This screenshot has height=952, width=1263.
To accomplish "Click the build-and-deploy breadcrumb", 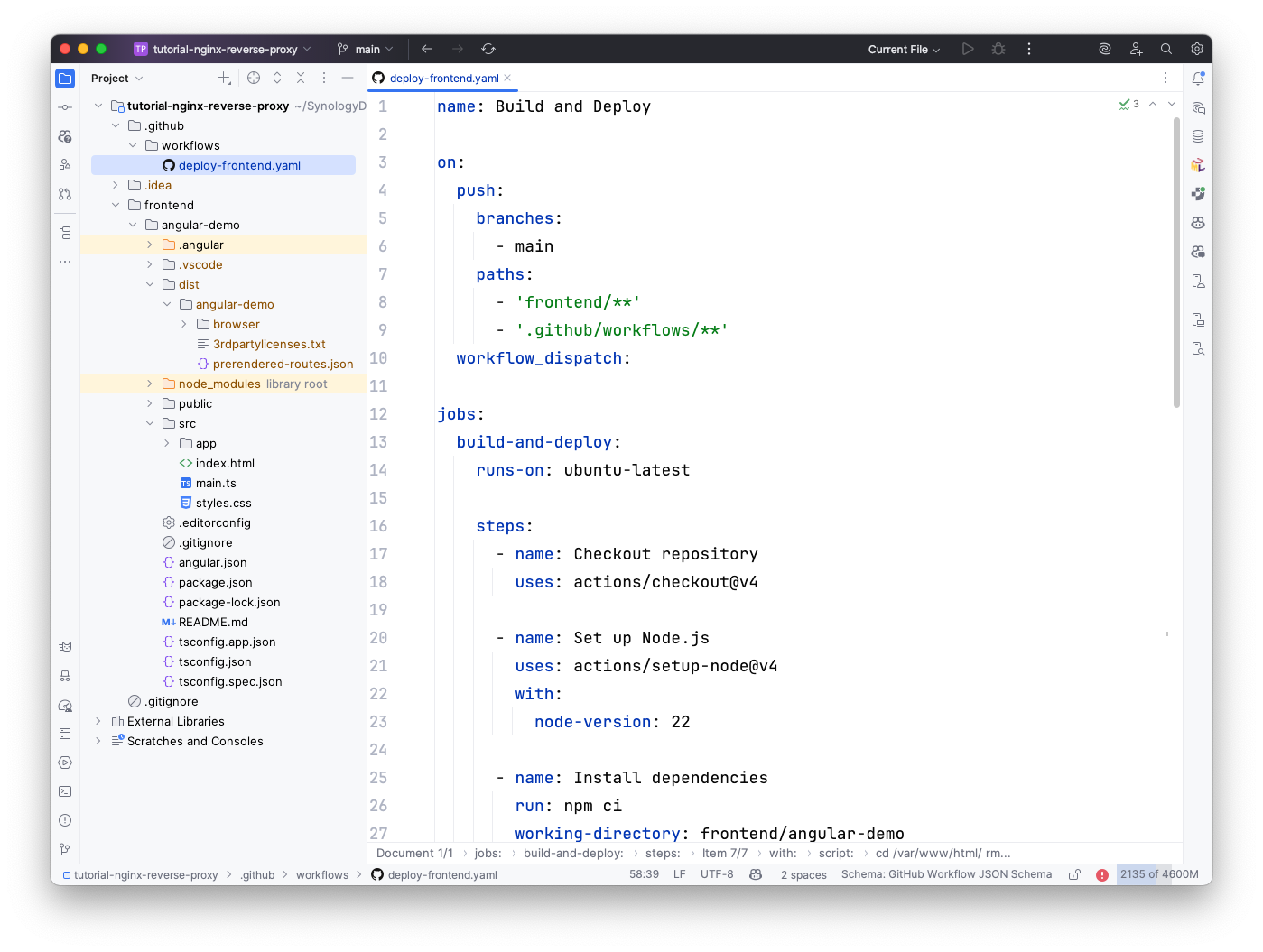I will (573, 854).
